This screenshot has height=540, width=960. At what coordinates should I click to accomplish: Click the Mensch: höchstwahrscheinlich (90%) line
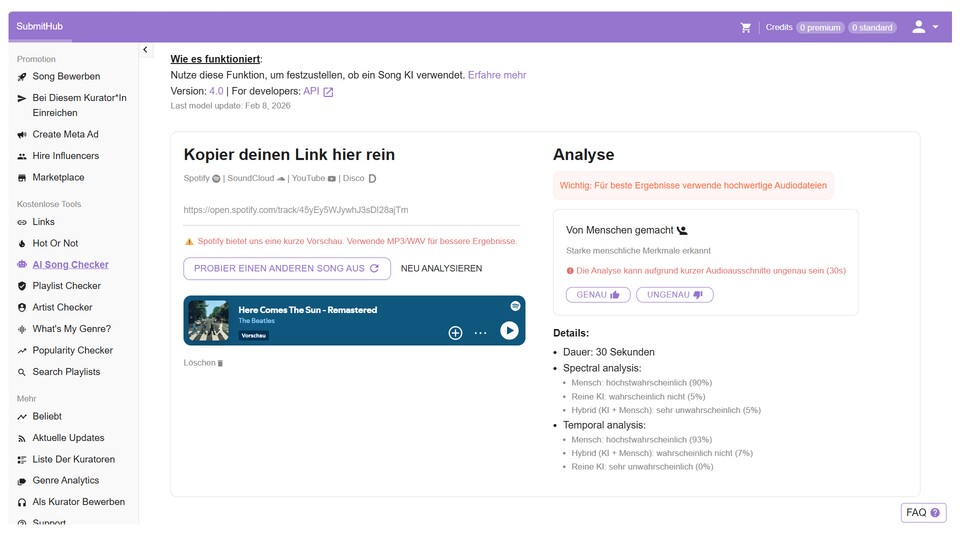641,383
